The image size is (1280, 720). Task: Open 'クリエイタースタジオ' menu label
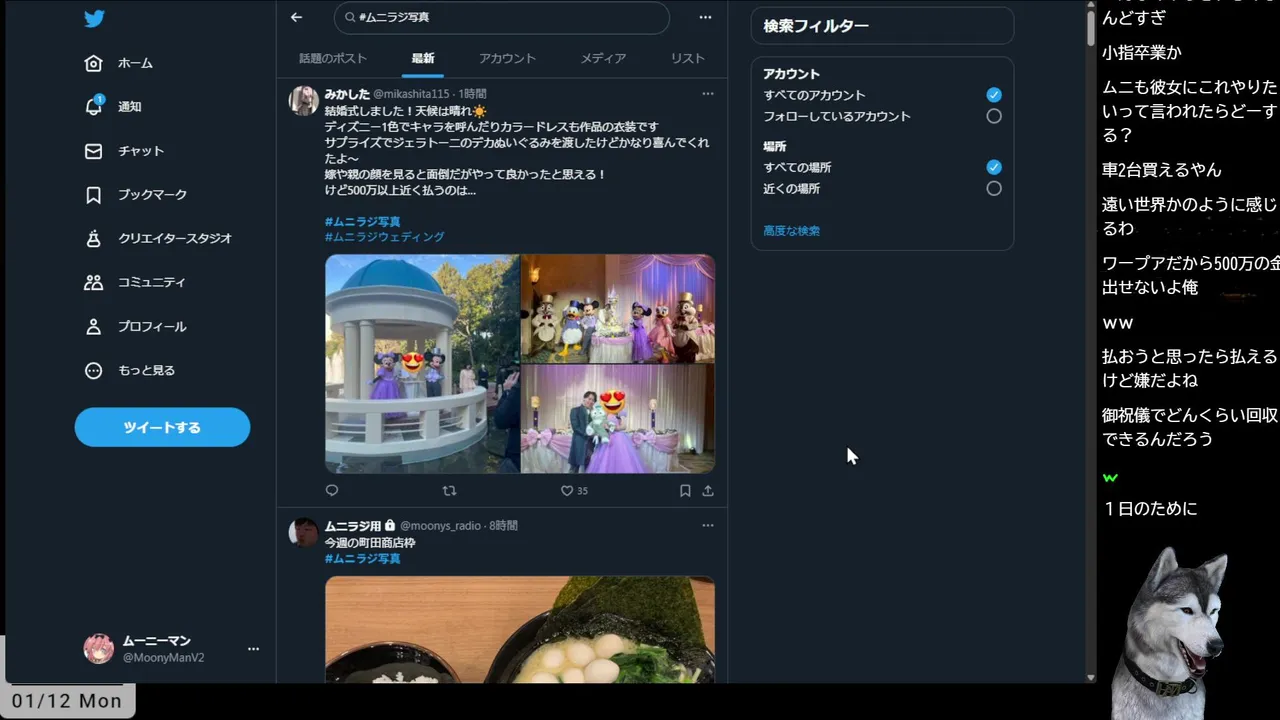pos(175,238)
